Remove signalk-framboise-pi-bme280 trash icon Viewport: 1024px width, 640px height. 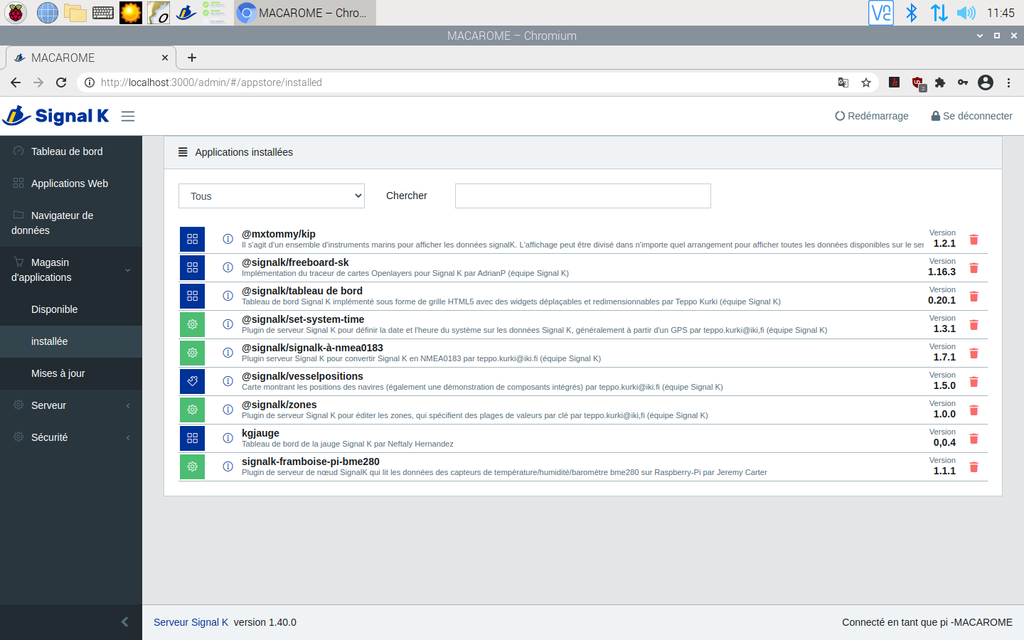pyautogui.click(x=974, y=467)
